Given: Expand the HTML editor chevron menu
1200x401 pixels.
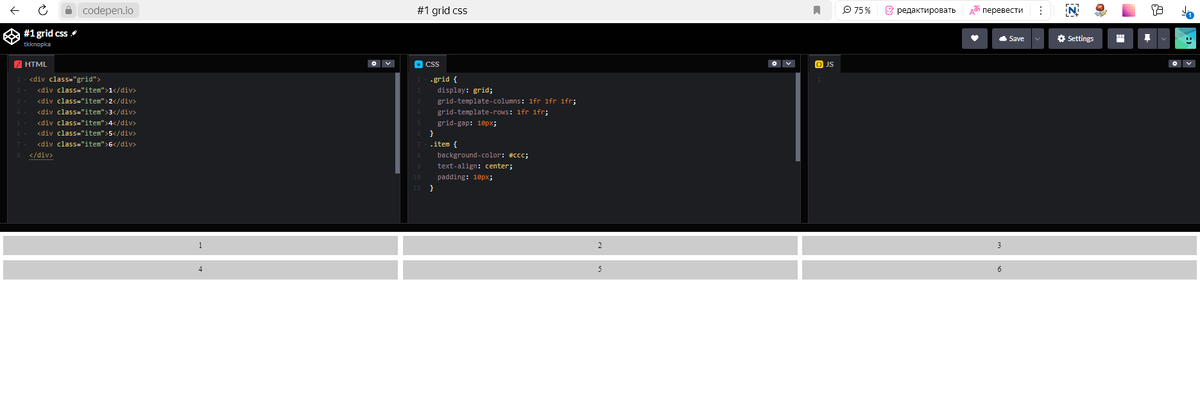Looking at the screenshot, I should [x=388, y=63].
